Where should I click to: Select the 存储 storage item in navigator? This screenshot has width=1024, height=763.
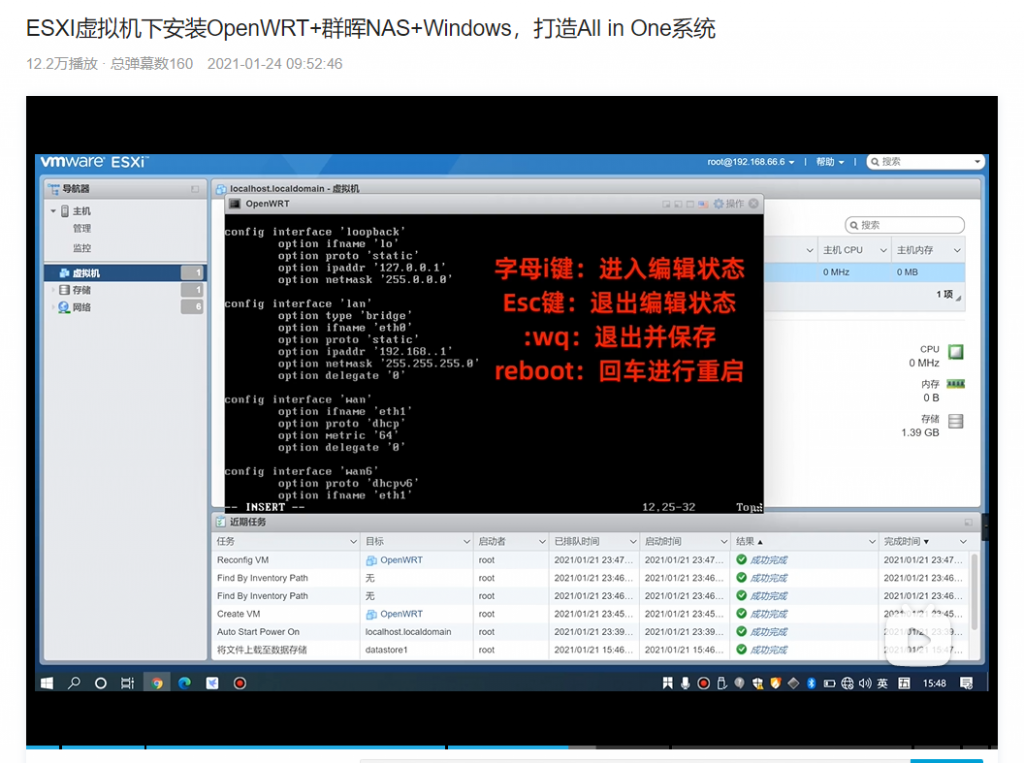point(81,290)
